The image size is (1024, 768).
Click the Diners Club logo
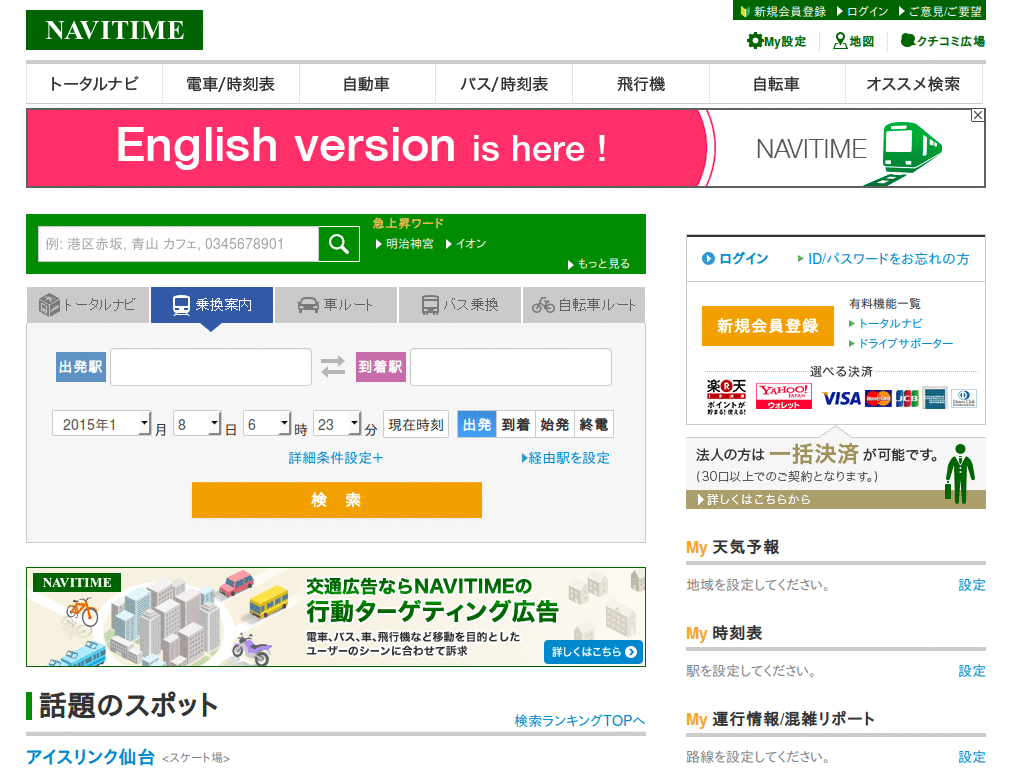tap(963, 398)
